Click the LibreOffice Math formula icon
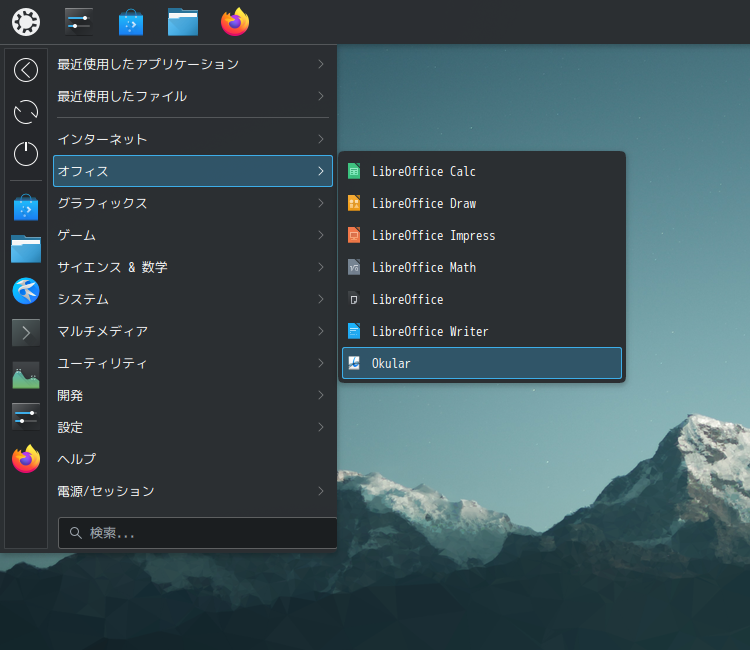Viewport: 750px width, 650px height. tap(354, 267)
